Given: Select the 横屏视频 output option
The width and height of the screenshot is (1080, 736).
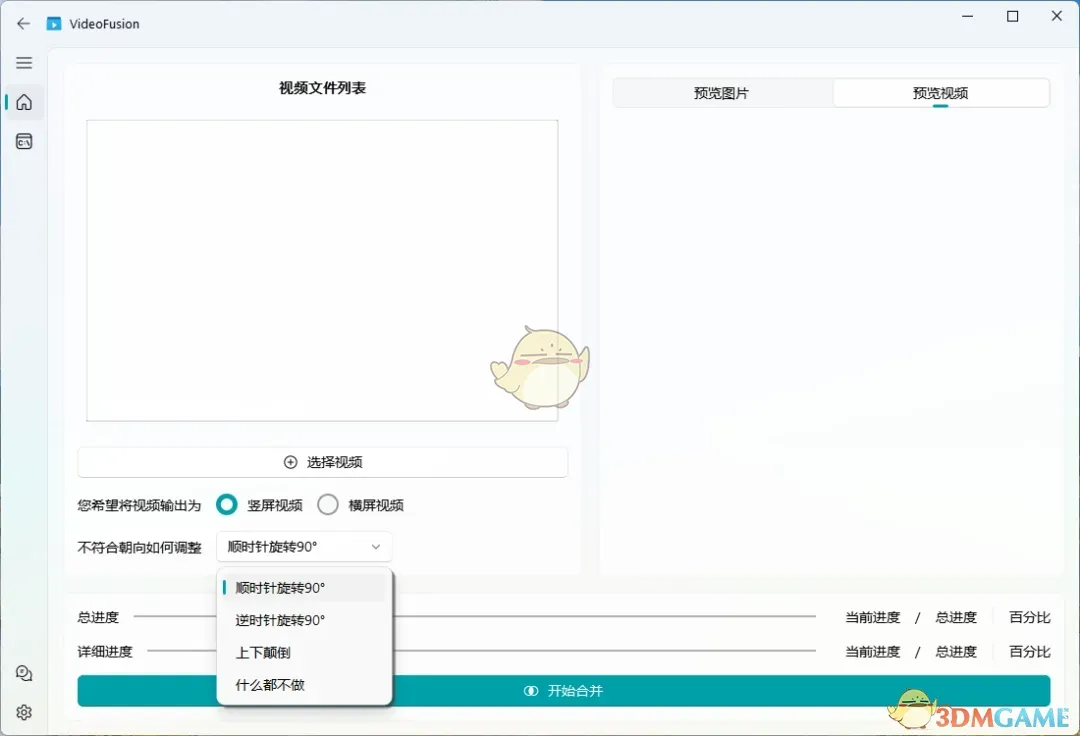Looking at the screenshot, I should [328, 505].
